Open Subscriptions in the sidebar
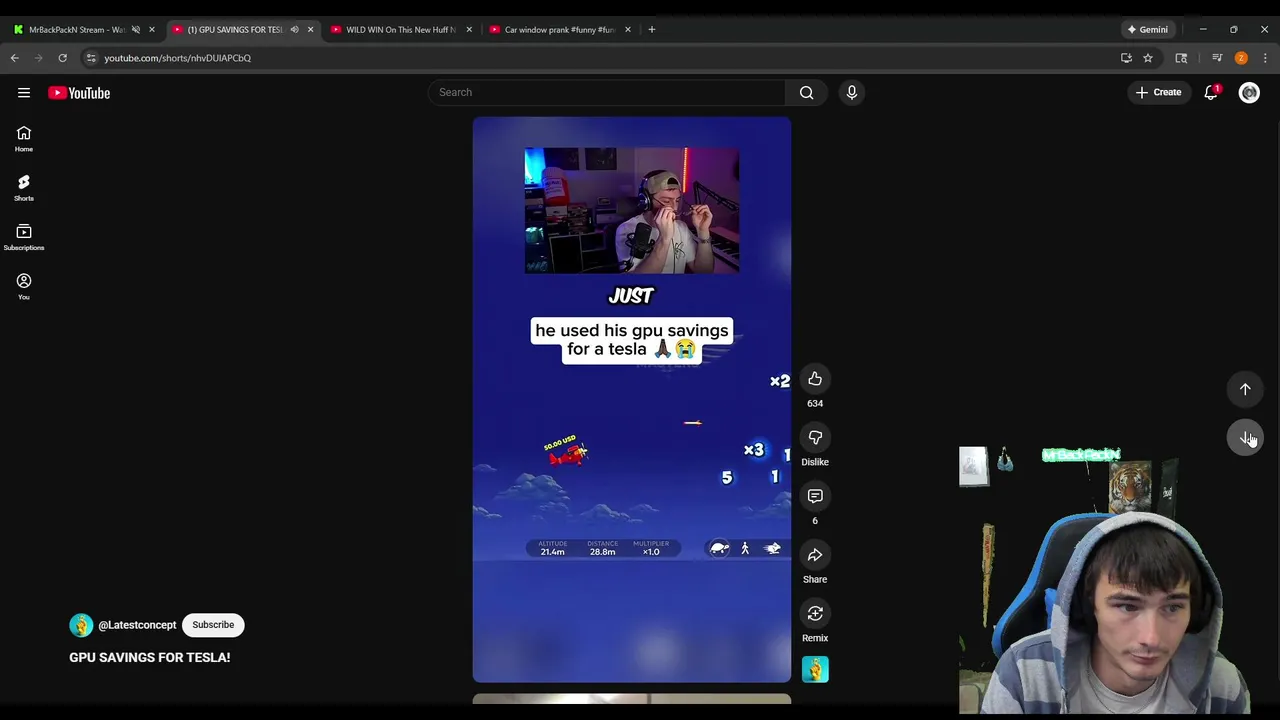This screenshot has width=1280, height=720. (x=24, y=238)
